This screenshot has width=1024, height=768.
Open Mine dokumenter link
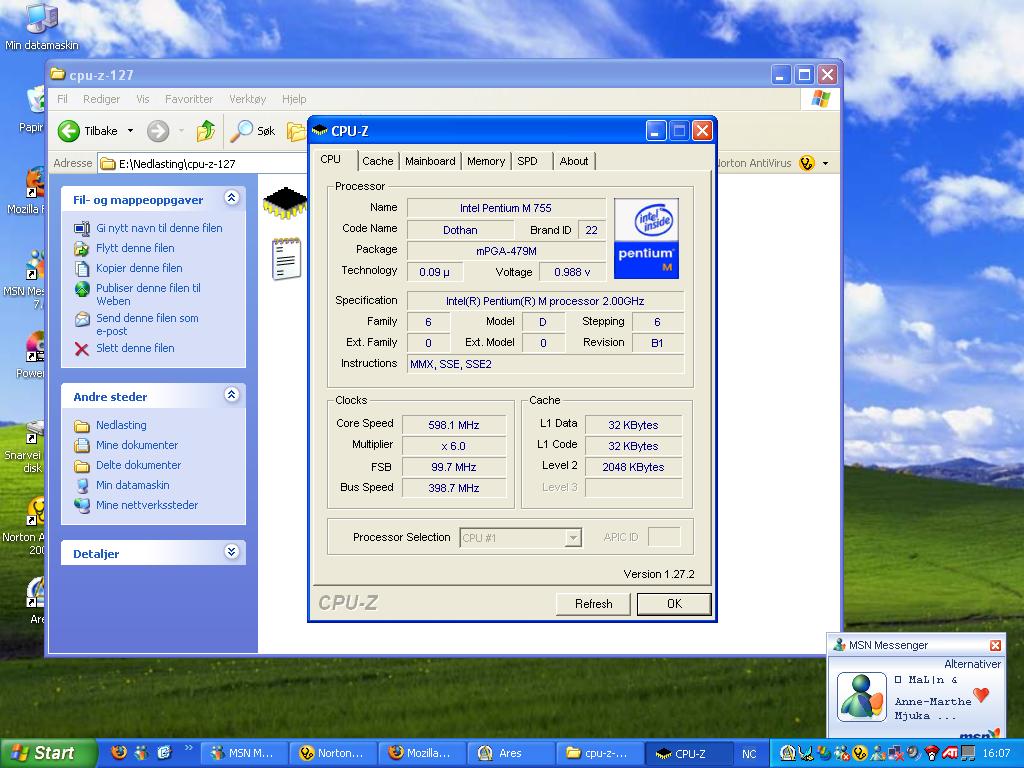pos(137,445)
